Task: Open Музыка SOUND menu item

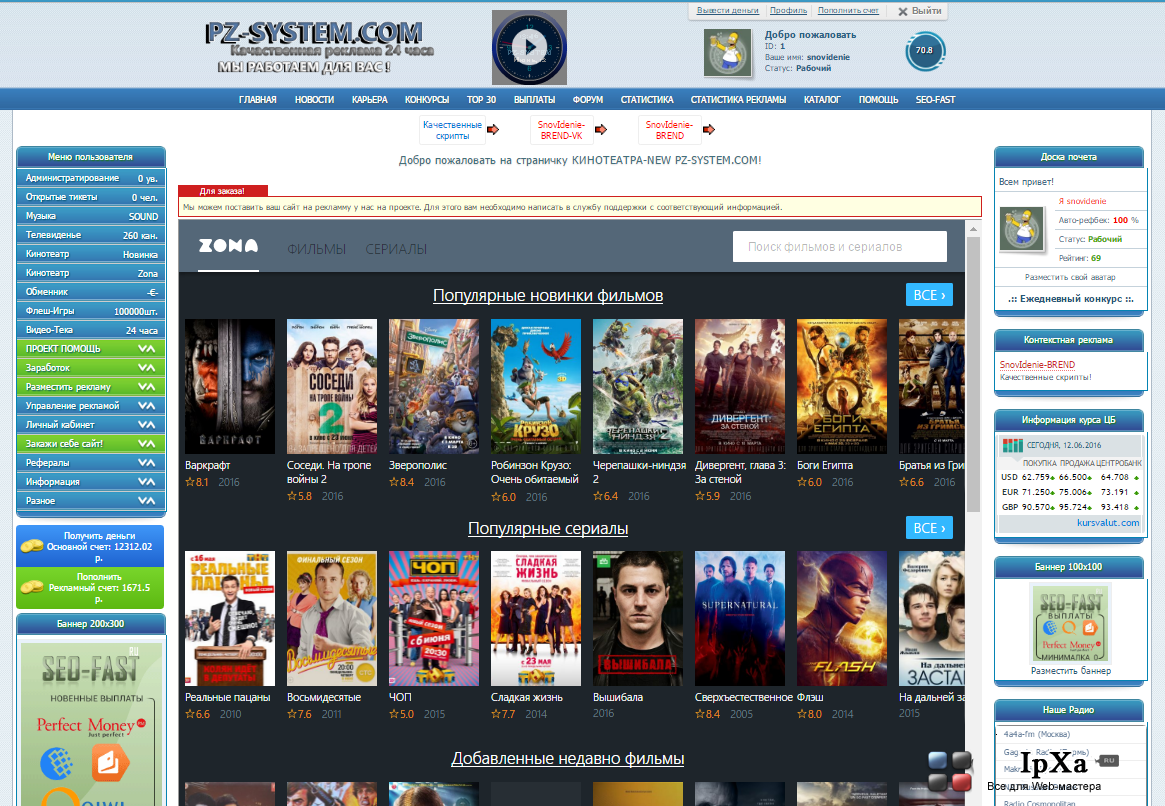Action: [x=91, y=215]
